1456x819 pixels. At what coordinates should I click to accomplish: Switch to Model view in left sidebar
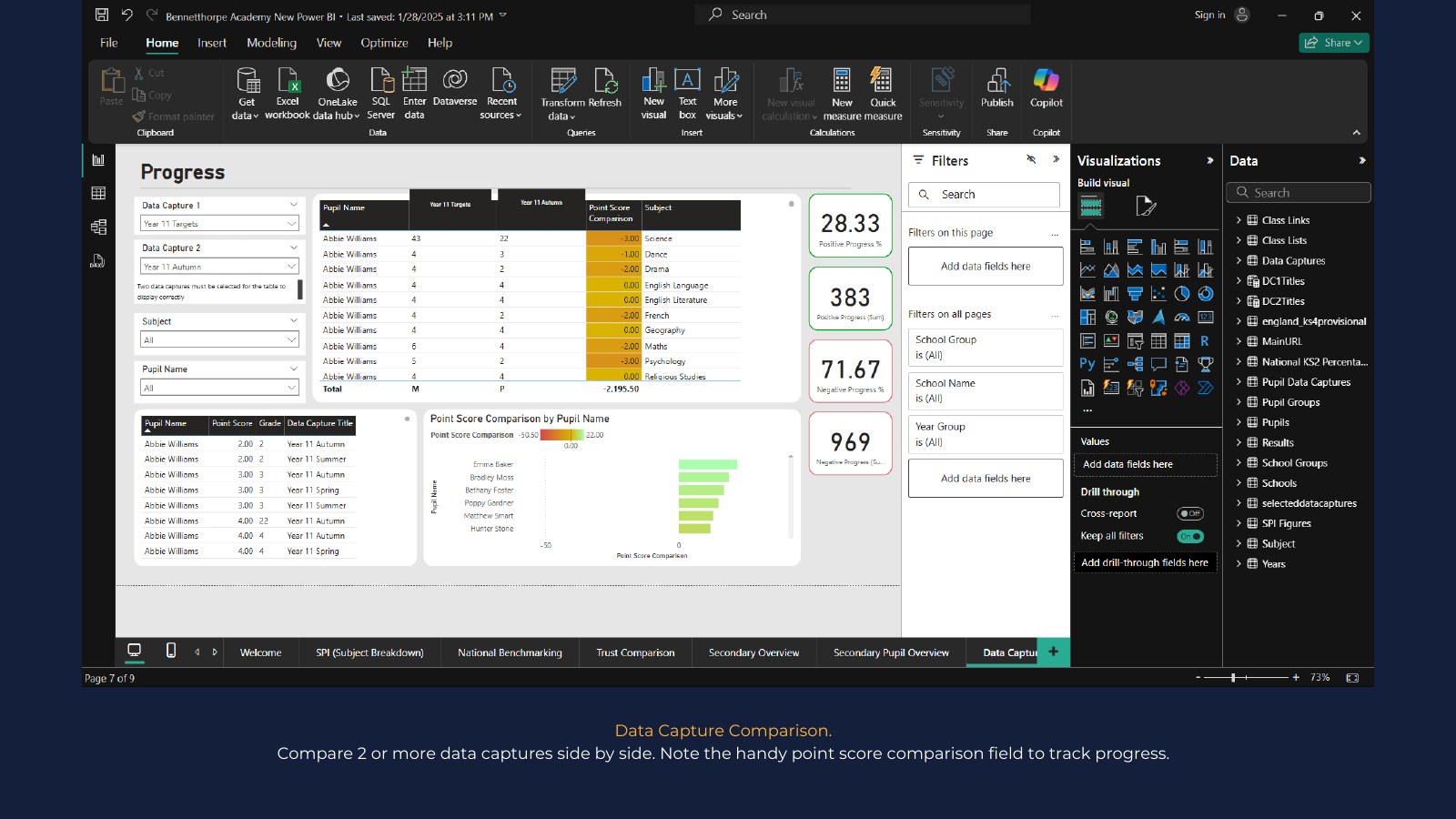pyautogui.click(x=98, y=227)
